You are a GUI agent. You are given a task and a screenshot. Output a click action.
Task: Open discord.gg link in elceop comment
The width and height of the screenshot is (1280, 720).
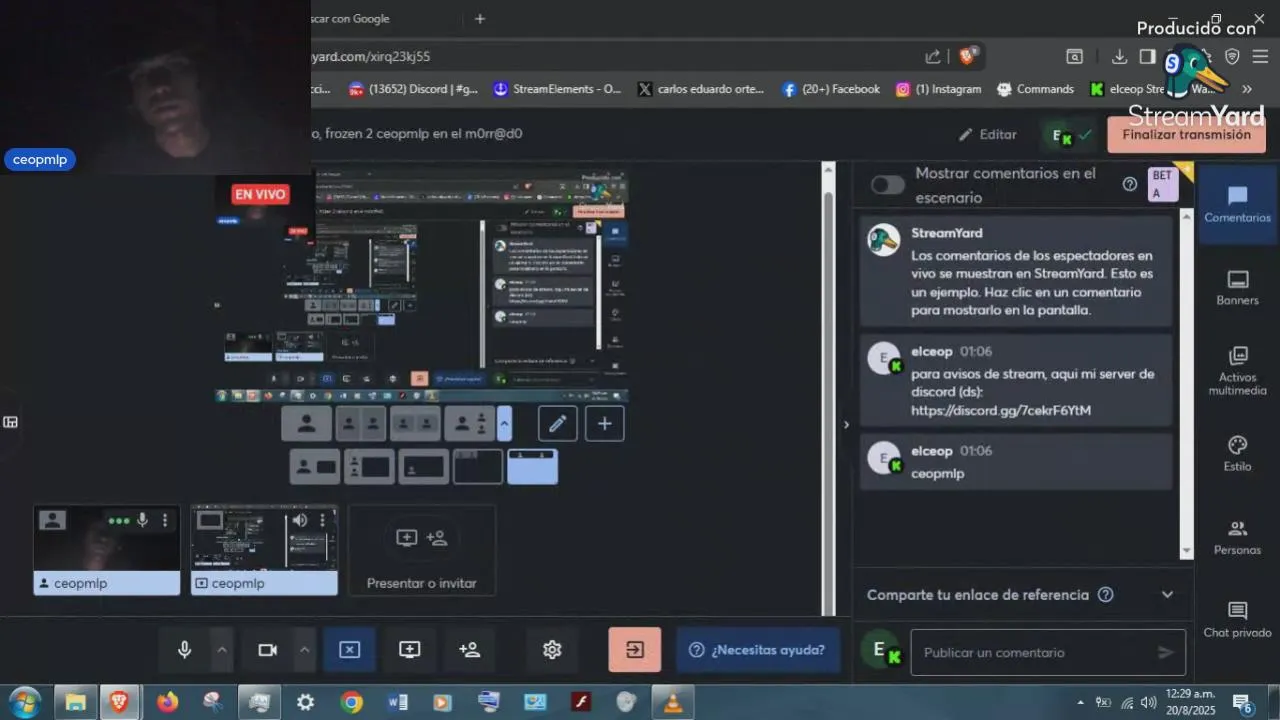[x=1001, y=410]
